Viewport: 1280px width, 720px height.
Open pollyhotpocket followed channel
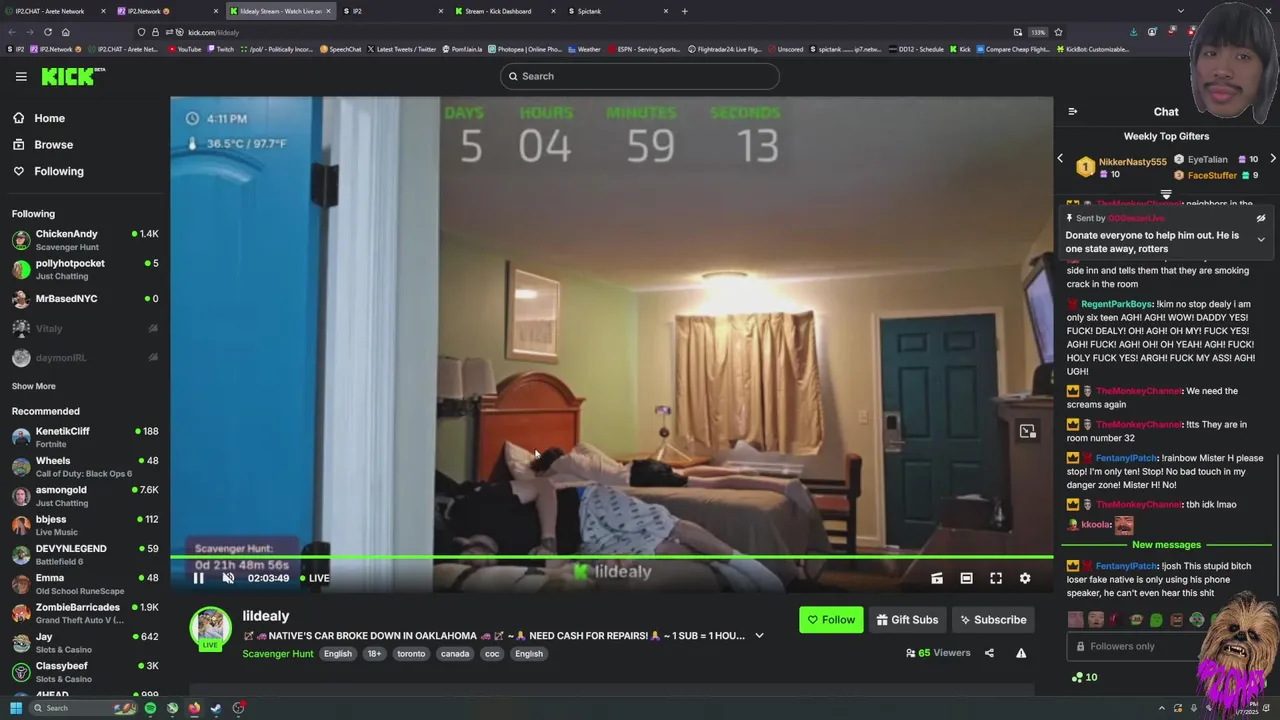(85, 269)
